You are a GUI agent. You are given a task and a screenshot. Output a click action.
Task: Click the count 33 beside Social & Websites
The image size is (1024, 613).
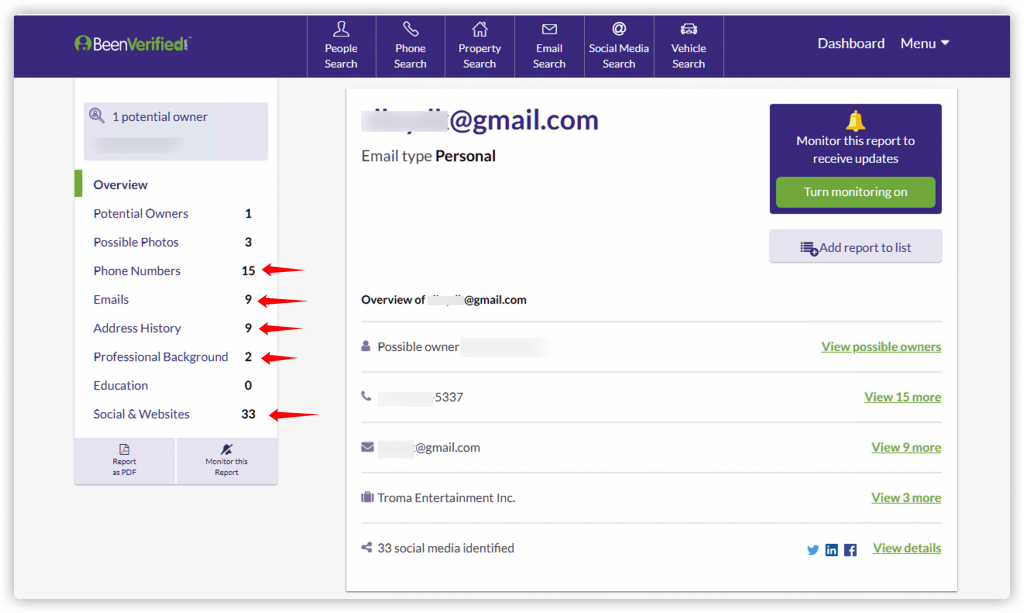(x=248, y=415)
